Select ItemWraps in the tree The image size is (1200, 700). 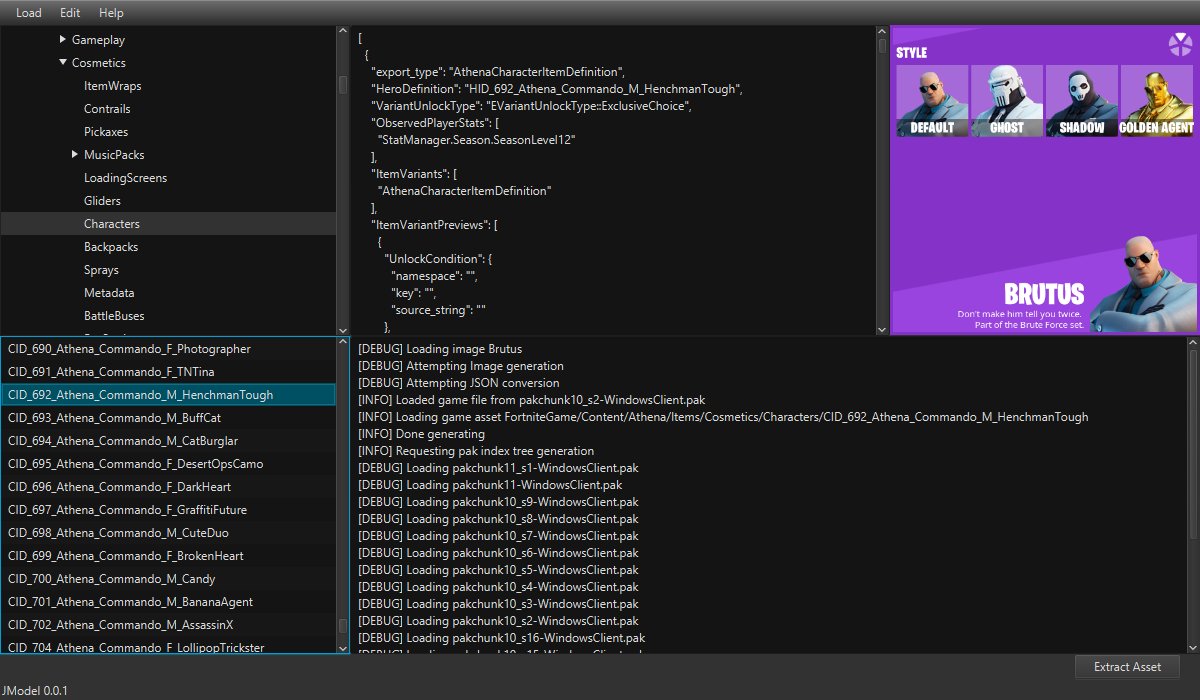pos(112,86)
